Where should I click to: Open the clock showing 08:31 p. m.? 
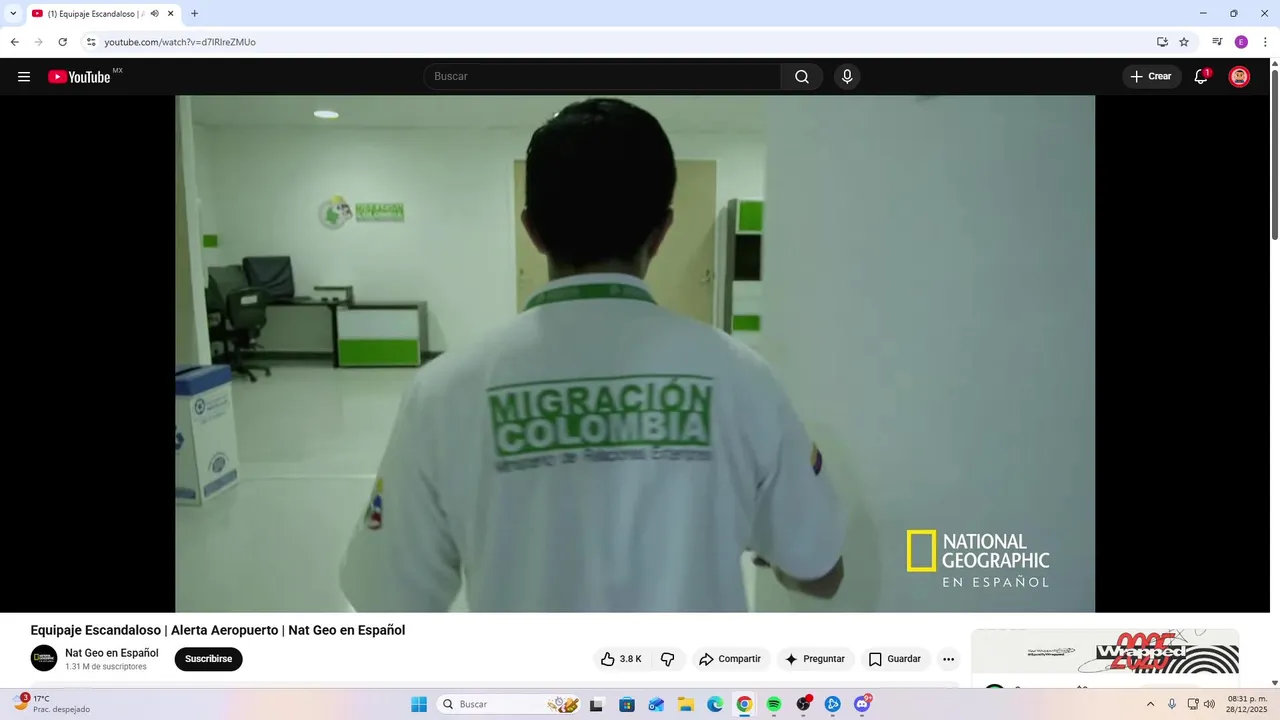[1246, 704]
